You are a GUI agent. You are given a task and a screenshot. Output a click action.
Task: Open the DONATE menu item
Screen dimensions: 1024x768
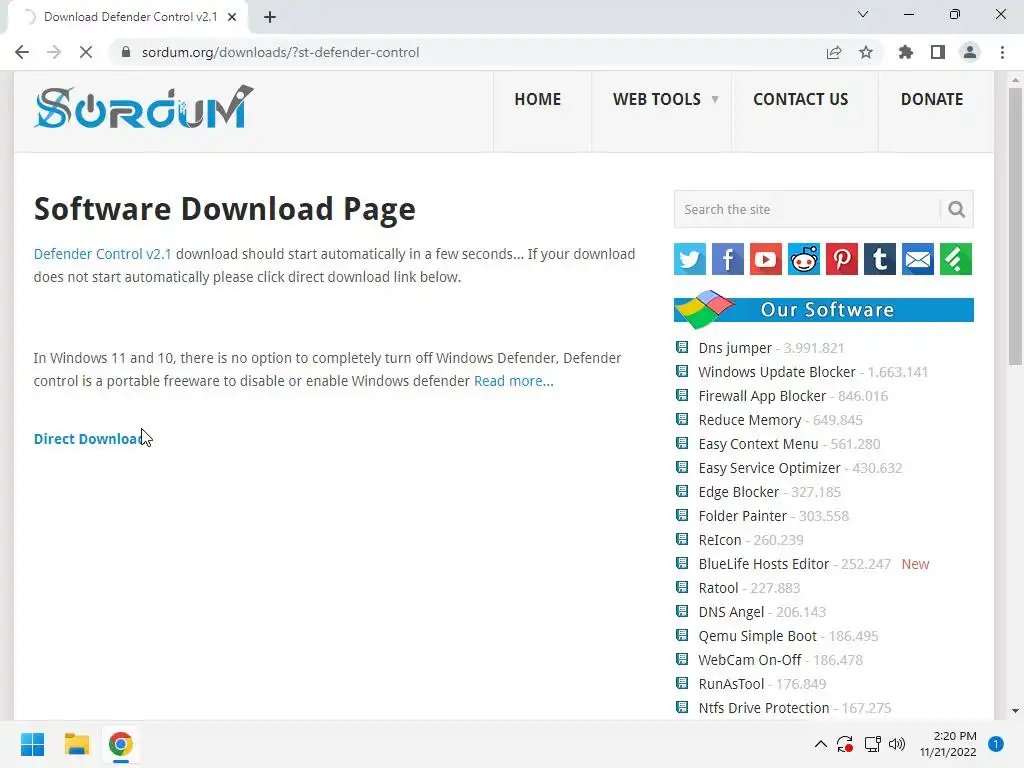pyautogui.click(x=932, y=99)
